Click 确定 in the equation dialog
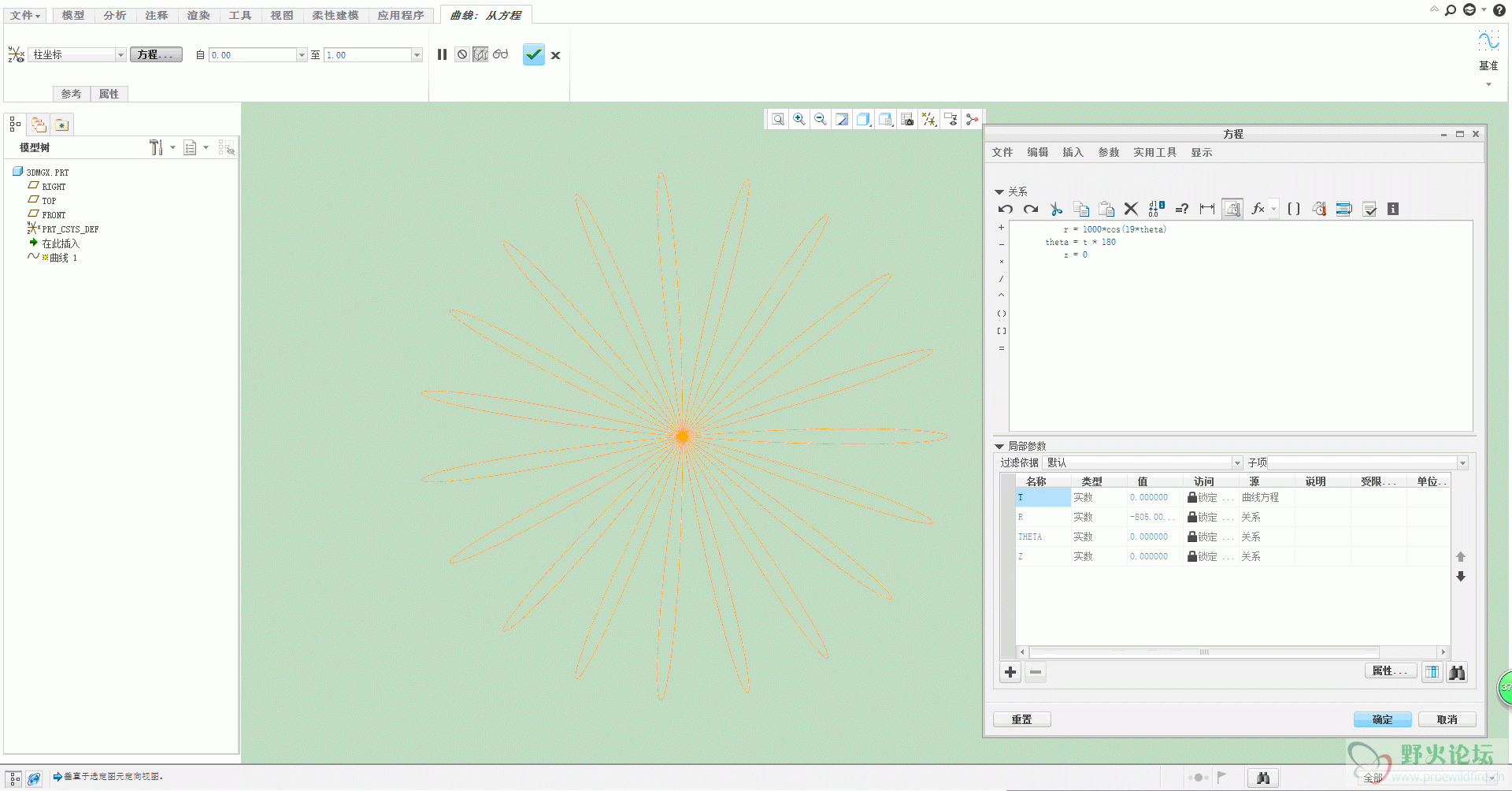This screenshot has width=1512, height=791. pos(1382,720)
